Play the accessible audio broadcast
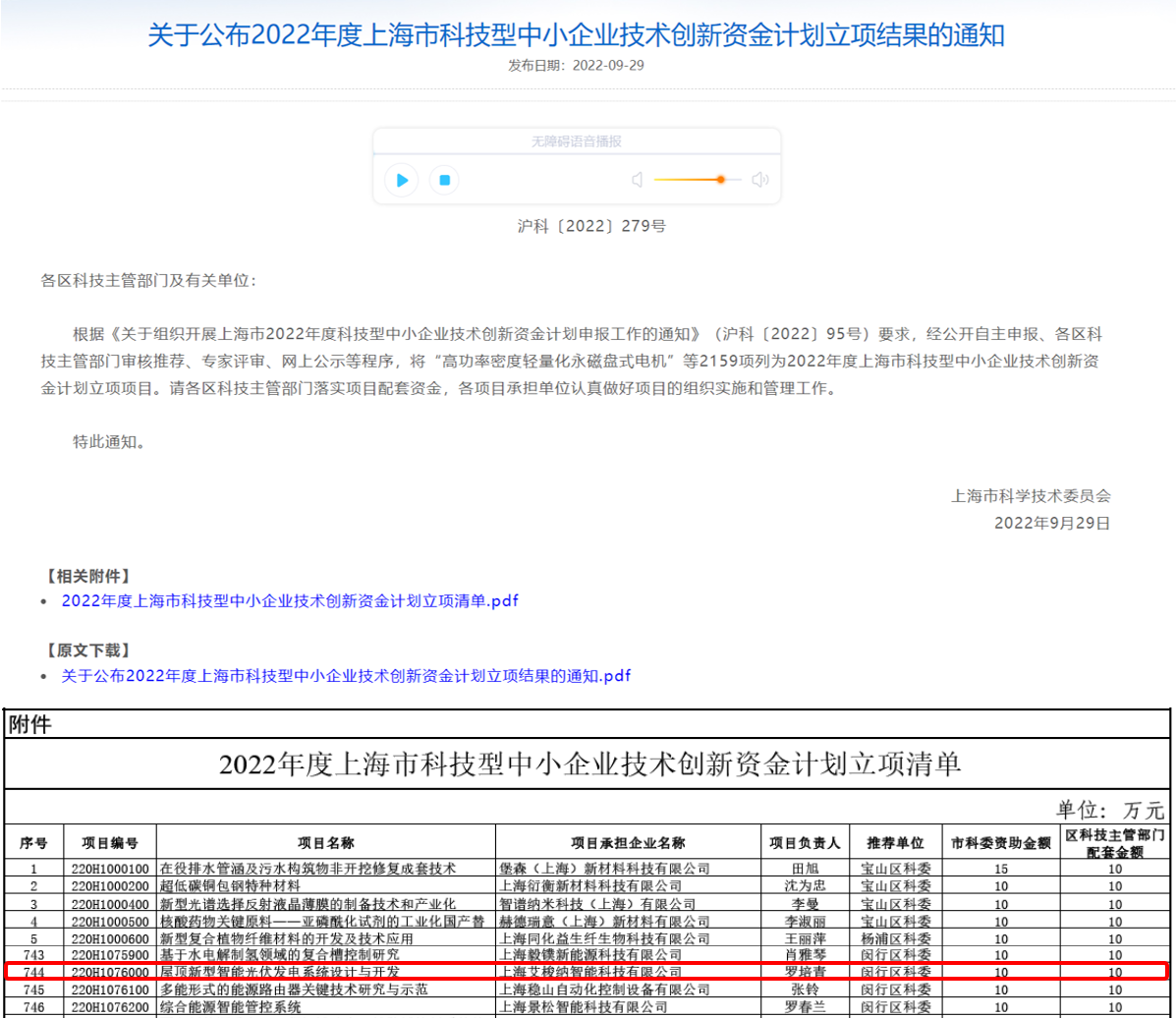Viewport: 1176px width, 1018px height. click(401, 180)
